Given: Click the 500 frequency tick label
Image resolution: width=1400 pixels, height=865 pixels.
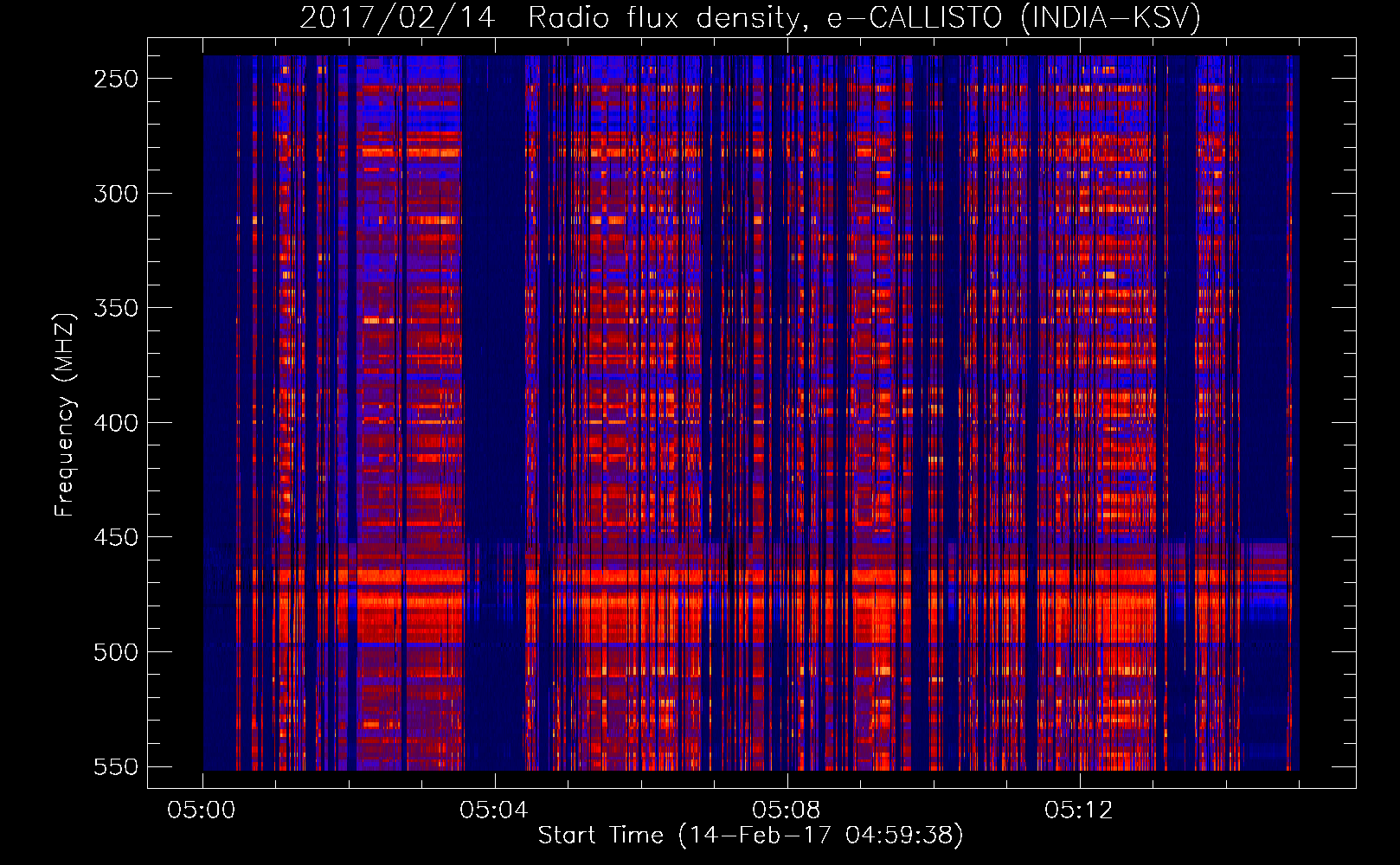Looking at the screenshot, I should [x=116, y=652].
